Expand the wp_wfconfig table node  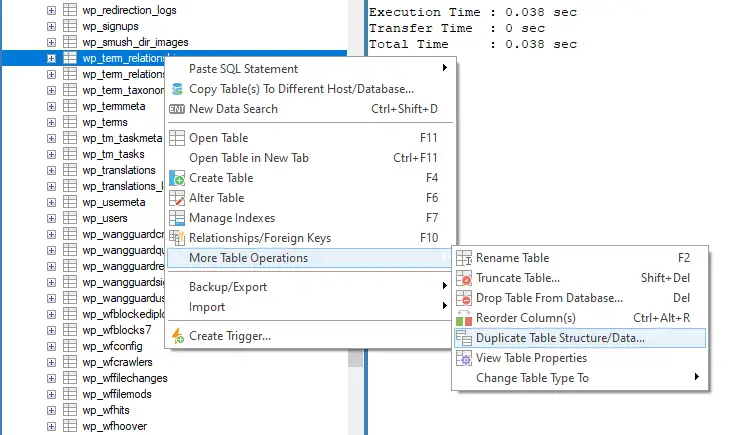[x=51, y=346]
